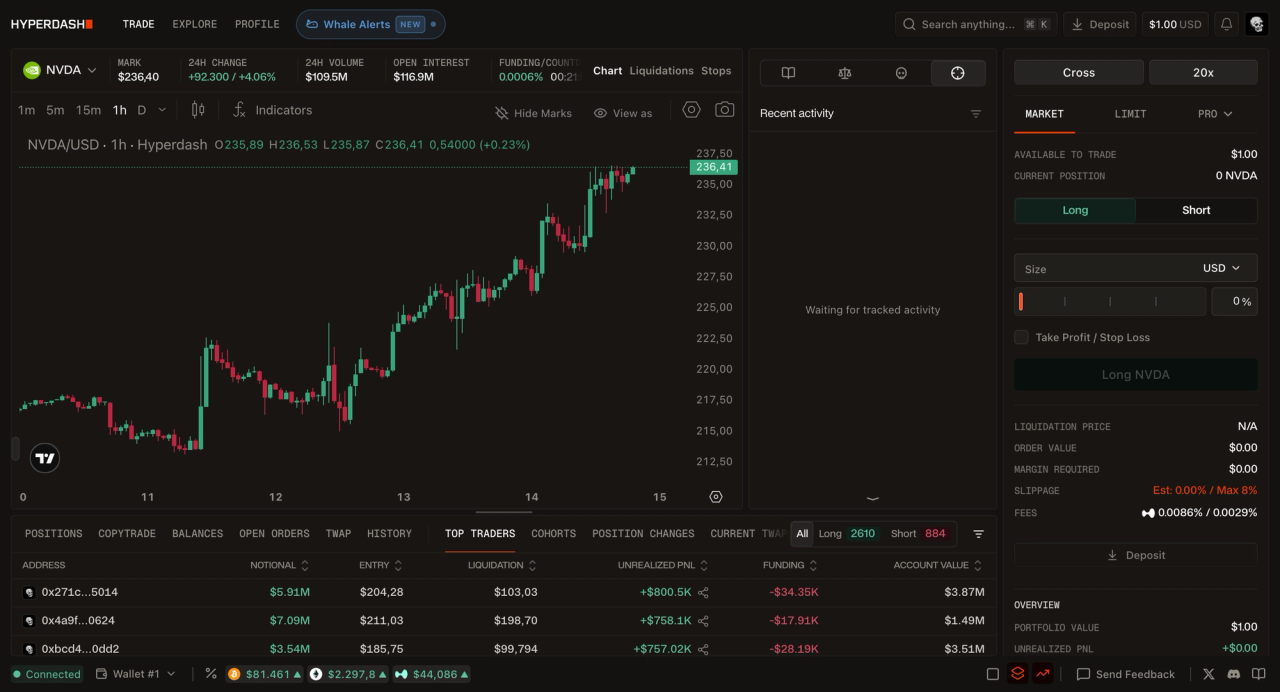Open the order book view icon
Image resolution: width=1280 pixels, height=692 pixels.
click(x=788, y=73)
